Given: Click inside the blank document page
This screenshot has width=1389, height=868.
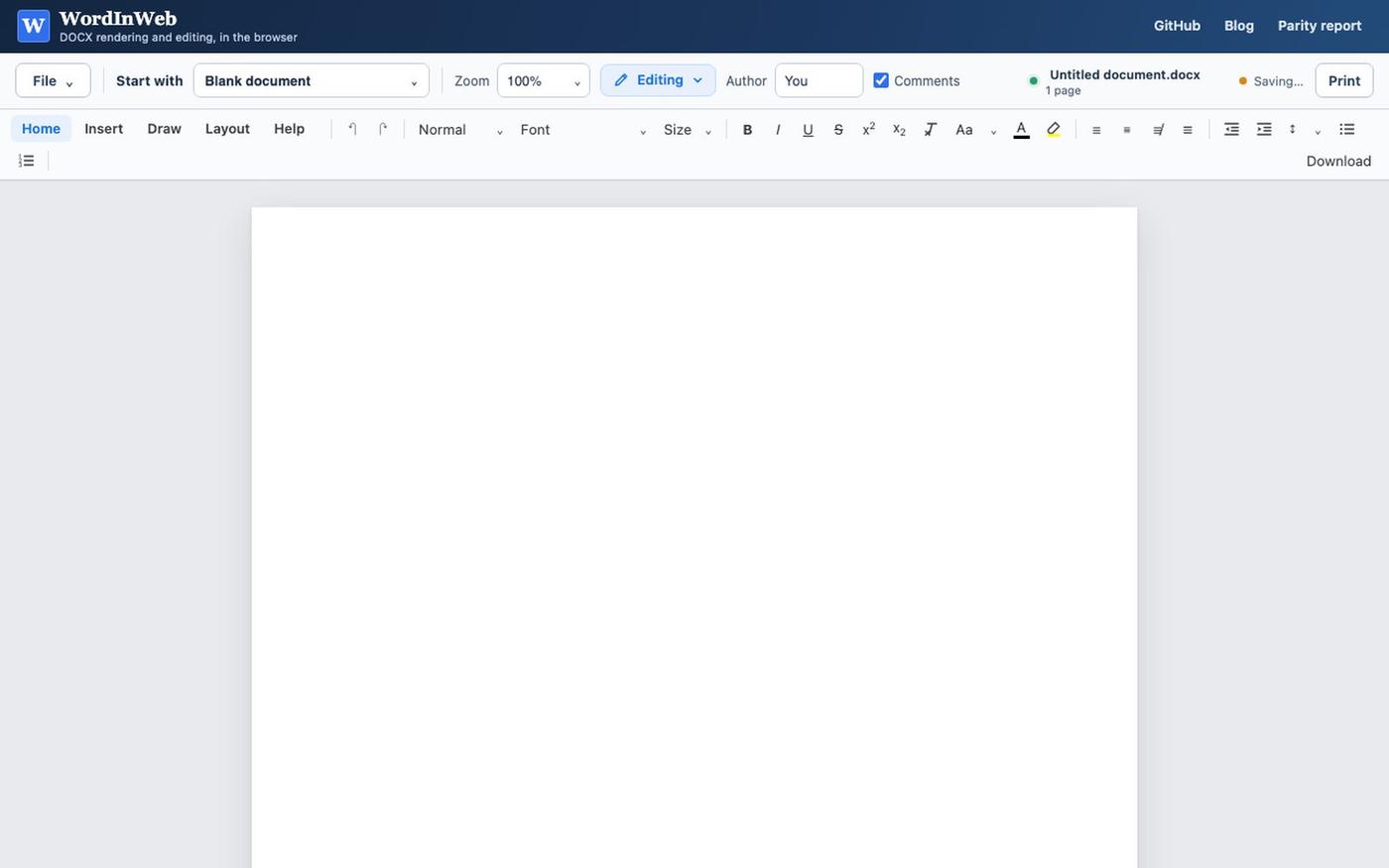Looking at the screenshot, I should coord(694,538).
